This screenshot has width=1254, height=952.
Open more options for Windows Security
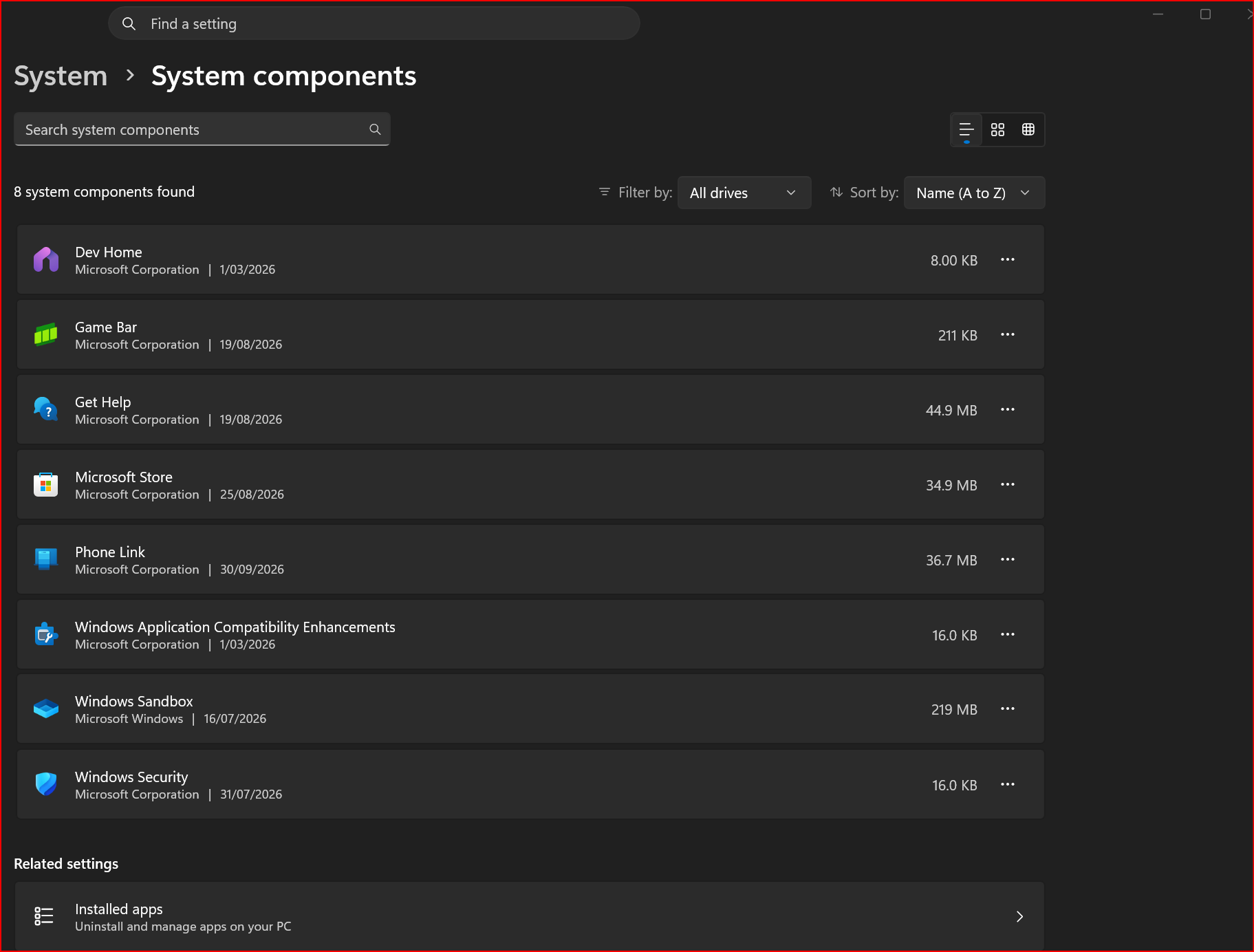[1008, 785]
